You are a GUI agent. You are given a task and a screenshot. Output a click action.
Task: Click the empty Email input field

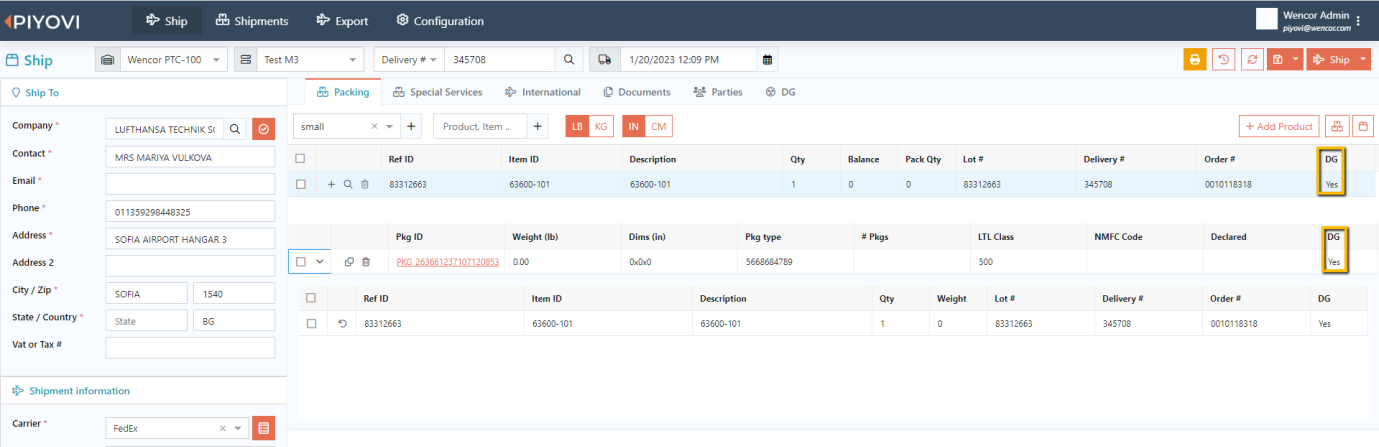point(190,184)
